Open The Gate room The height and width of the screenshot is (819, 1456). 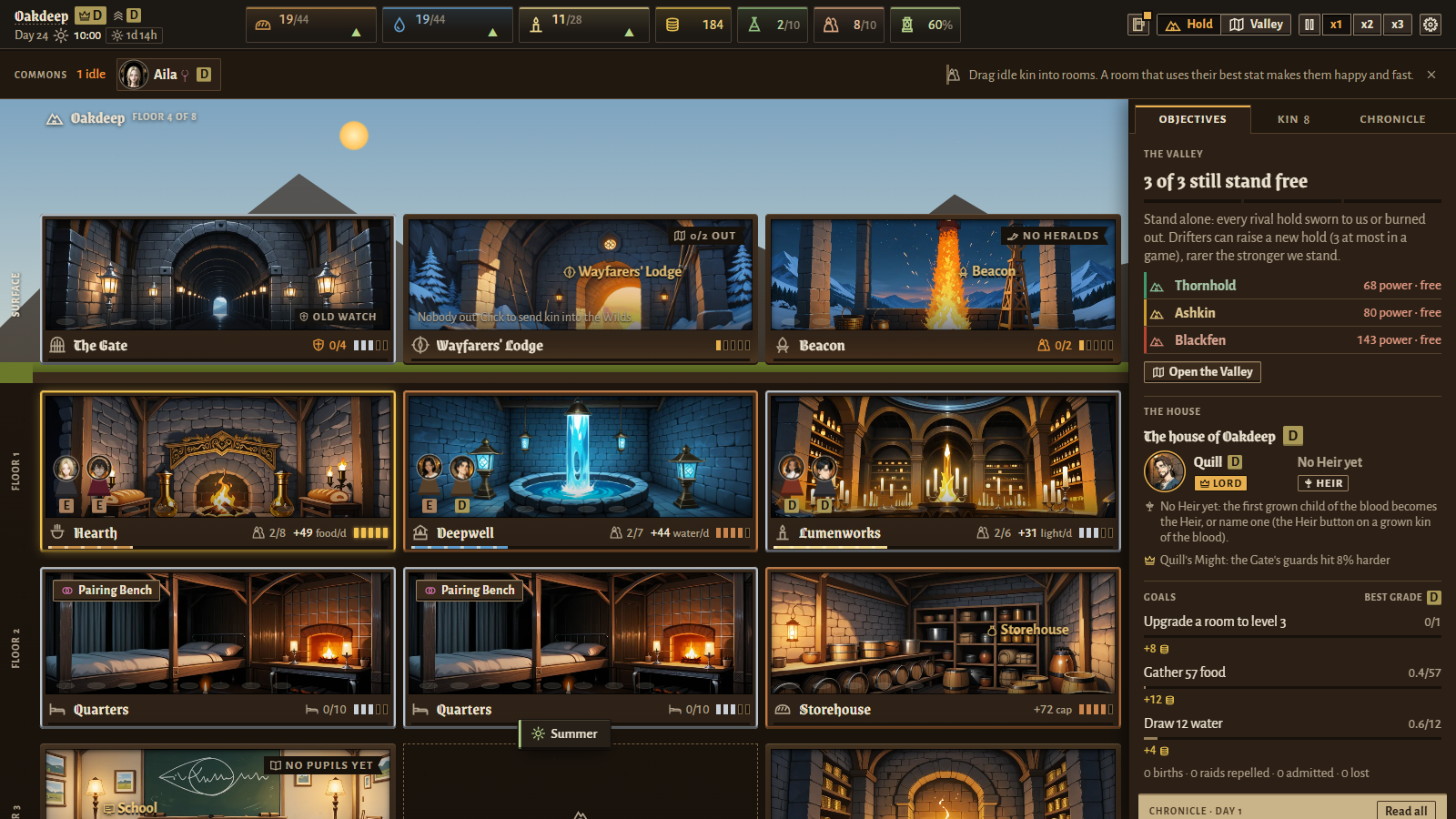[x=218, y=289]
